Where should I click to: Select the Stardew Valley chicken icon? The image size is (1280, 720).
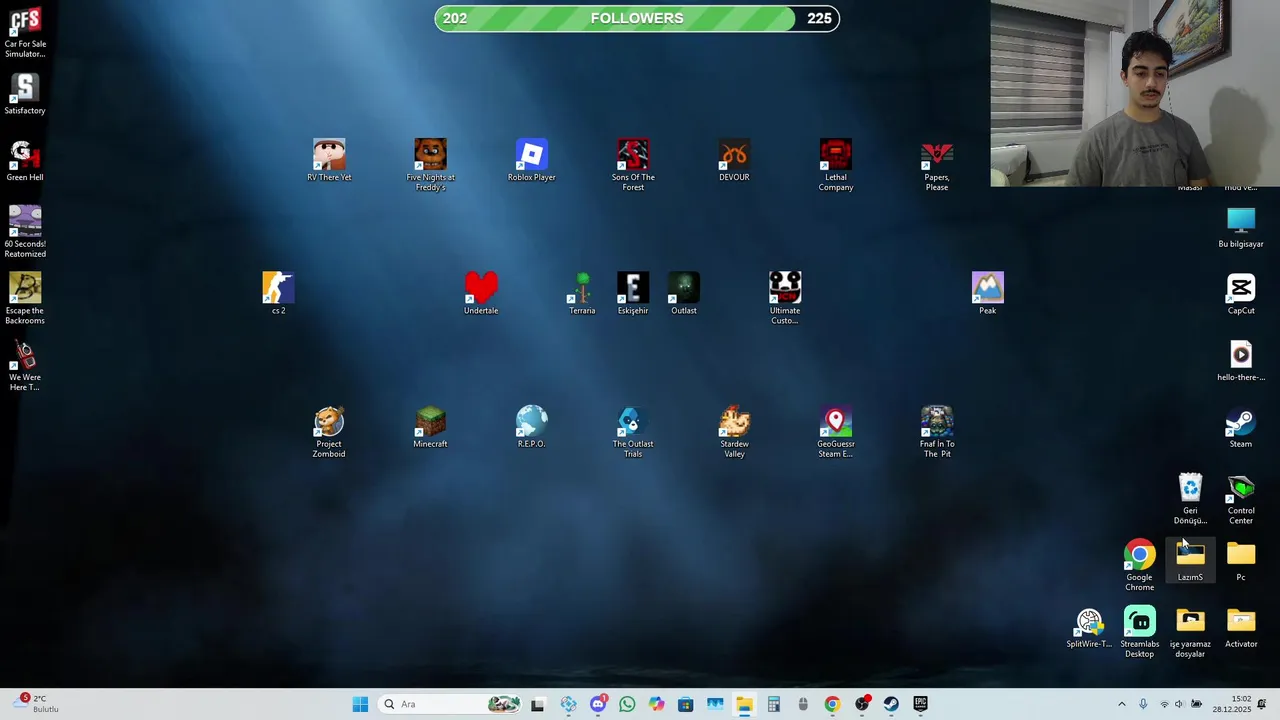click(734, 432)
